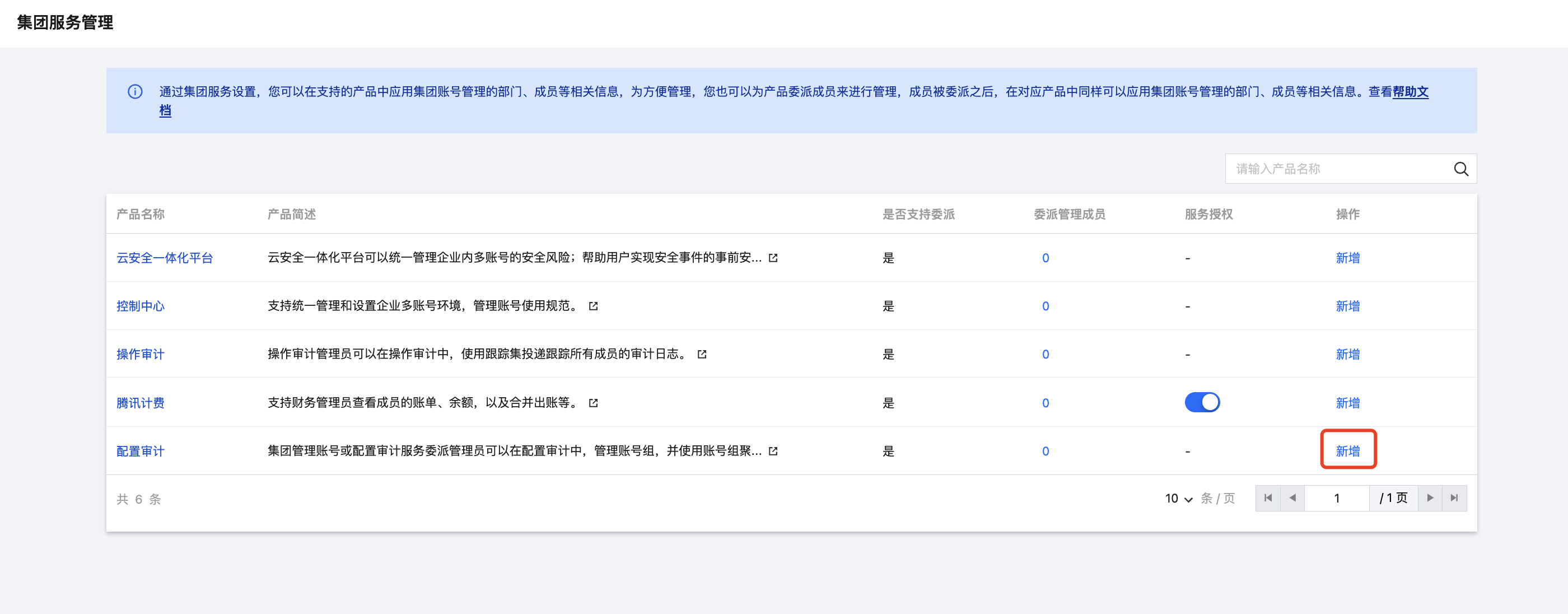Jump to last page arrow icon
Screen dimensions: 1568x614
pyautogui.click(x=1454, y=497)
